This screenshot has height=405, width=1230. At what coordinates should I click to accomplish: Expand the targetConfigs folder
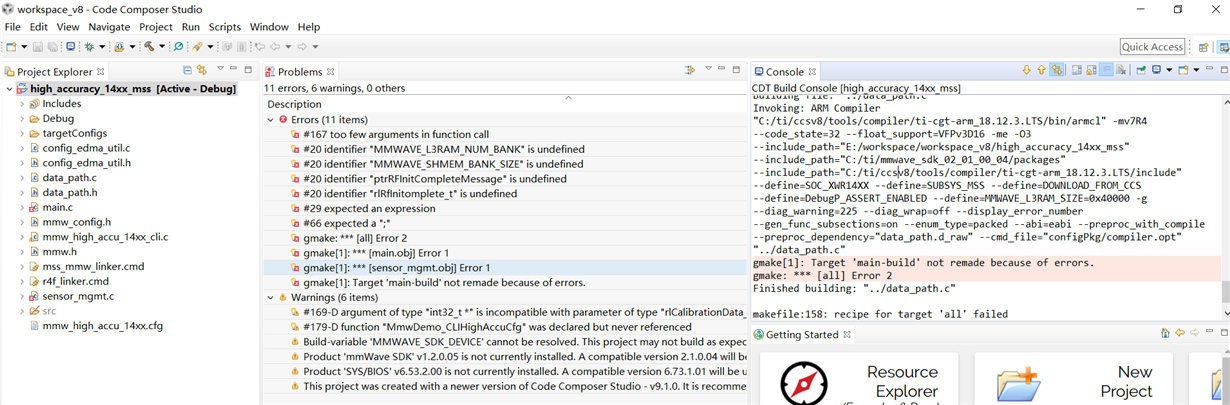pyautogui.click(x=22, y=133)
